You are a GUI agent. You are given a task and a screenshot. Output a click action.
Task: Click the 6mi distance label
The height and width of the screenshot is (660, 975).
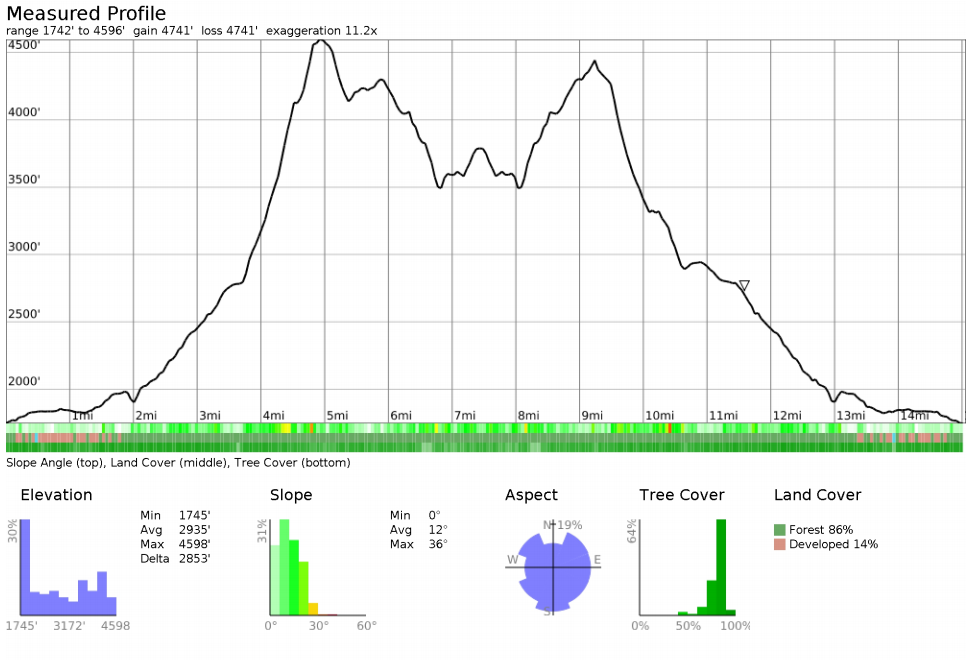(401, 416)
